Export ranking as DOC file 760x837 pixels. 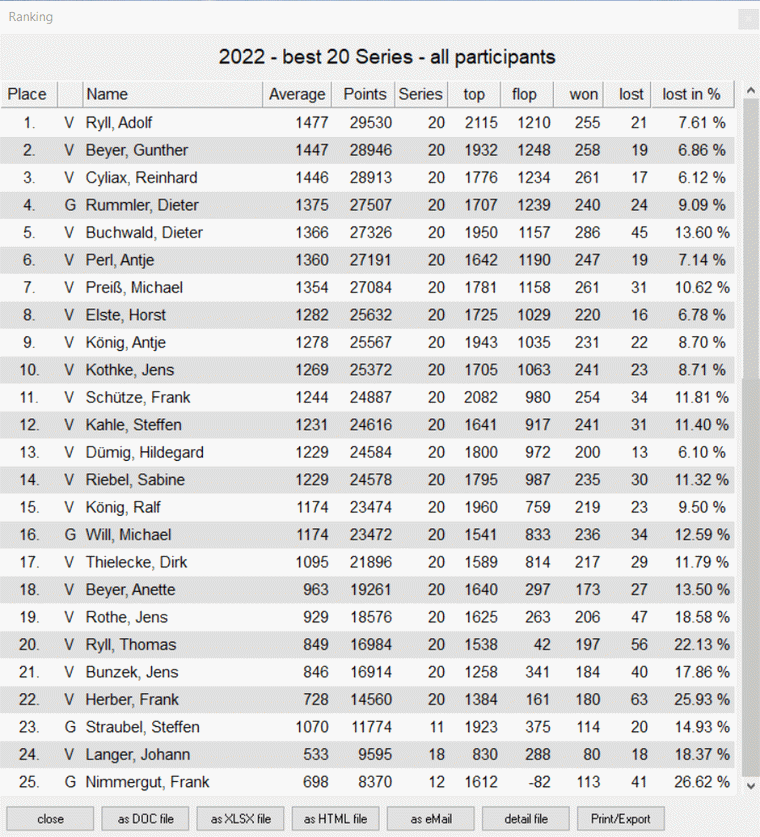(145, 818)
